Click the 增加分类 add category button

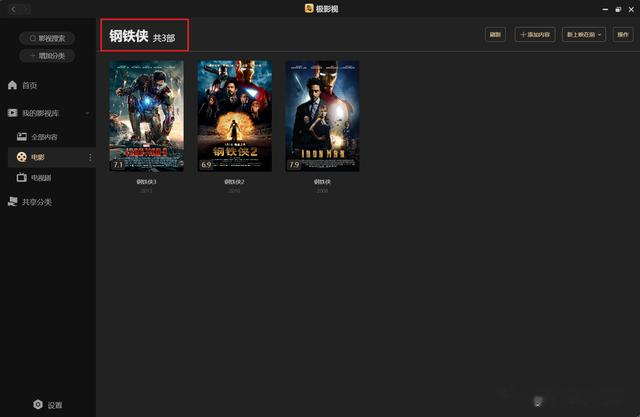[x=47, y=56]
